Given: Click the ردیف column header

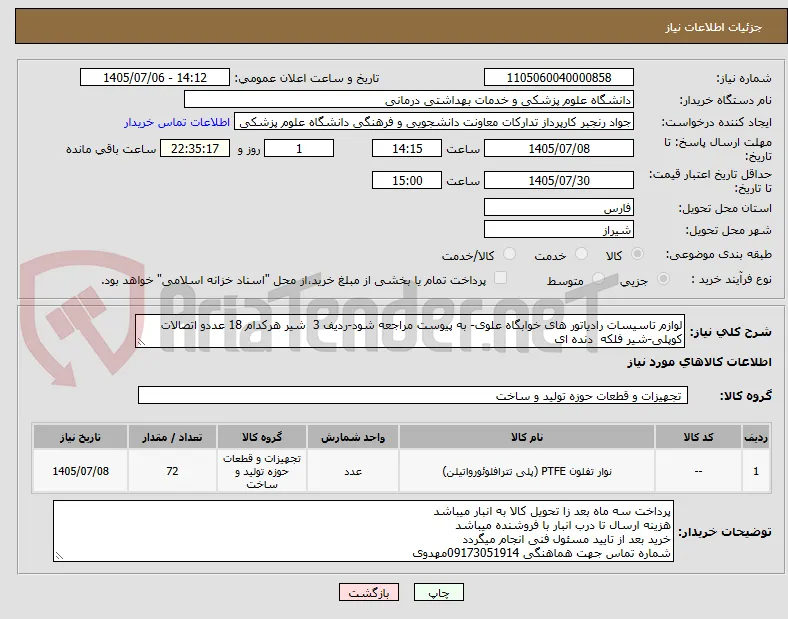Looking at the screenshot, I should point(756,437).
